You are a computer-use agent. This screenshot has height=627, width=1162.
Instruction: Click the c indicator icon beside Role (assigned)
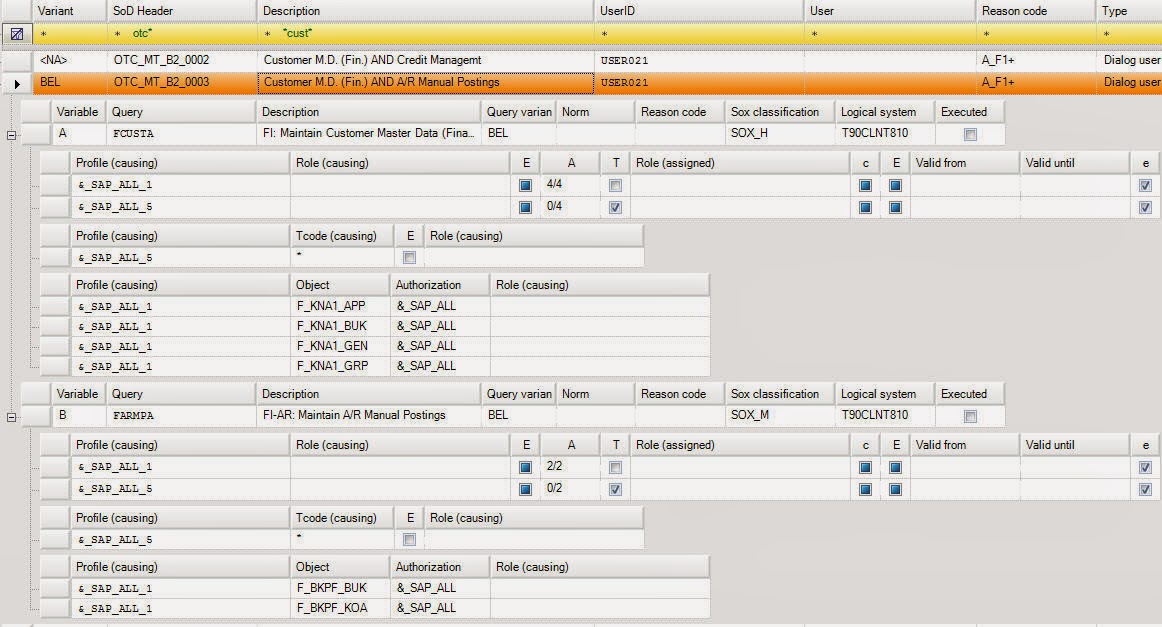pyautogui.click(x=866, y=184)
